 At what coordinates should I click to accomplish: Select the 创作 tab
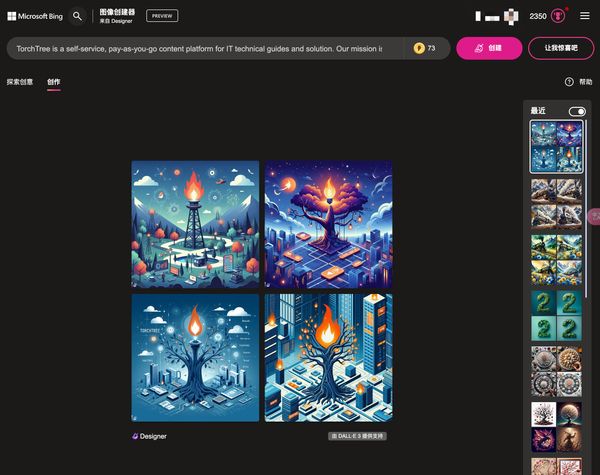click(54, 82)
